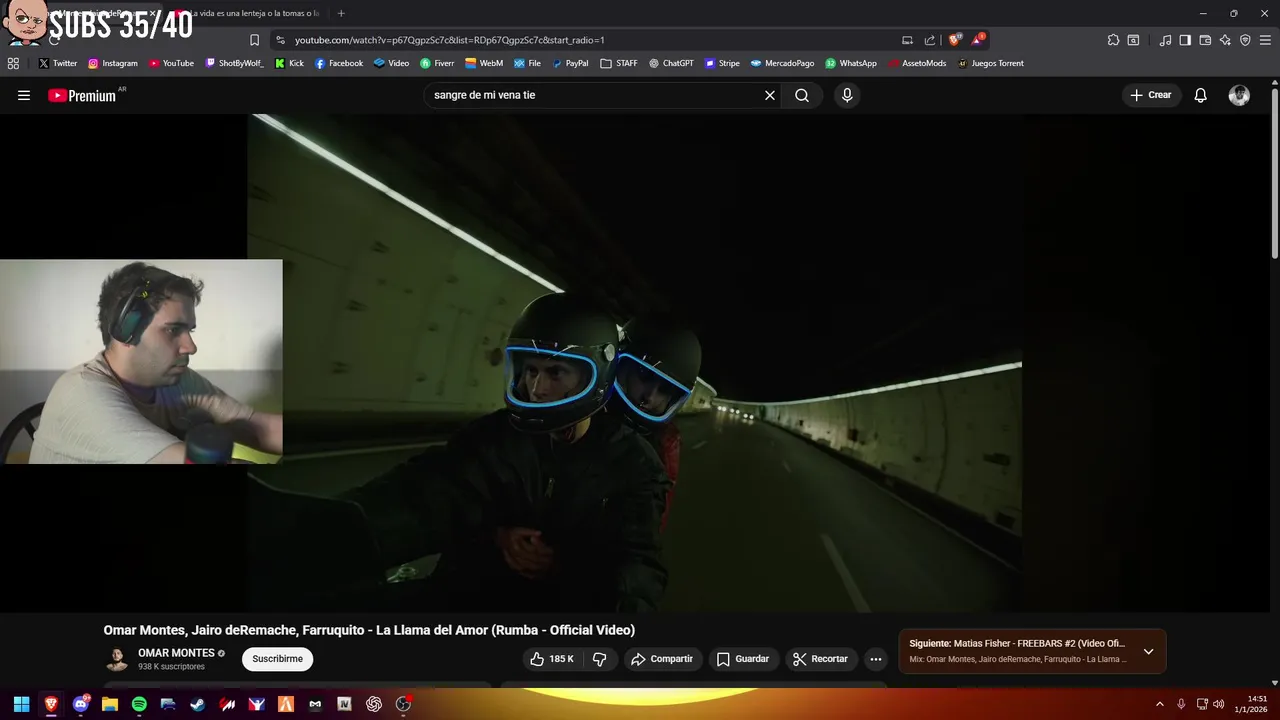Click the browser address bar URL
1280x720 pixels.
click(x=450, y=40)
